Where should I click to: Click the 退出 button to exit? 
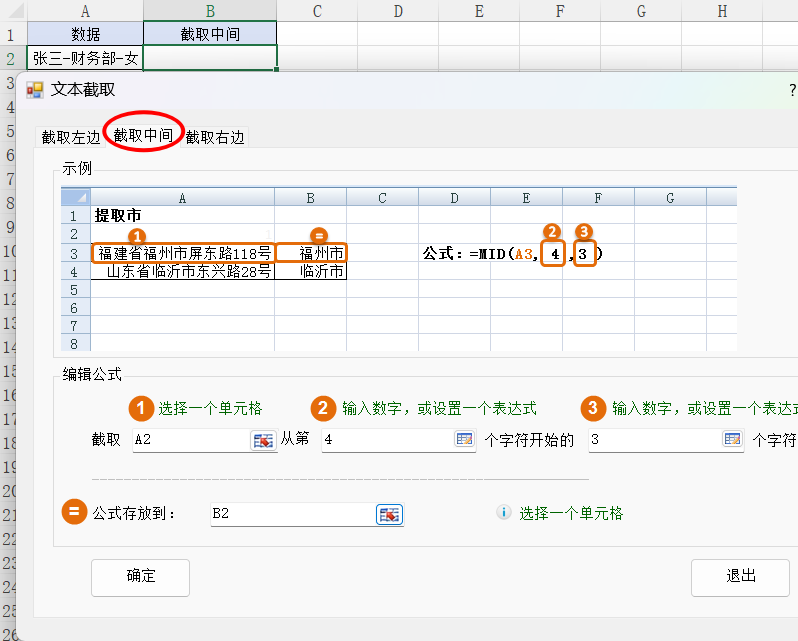pyautogui.click(x=741, y=576)
